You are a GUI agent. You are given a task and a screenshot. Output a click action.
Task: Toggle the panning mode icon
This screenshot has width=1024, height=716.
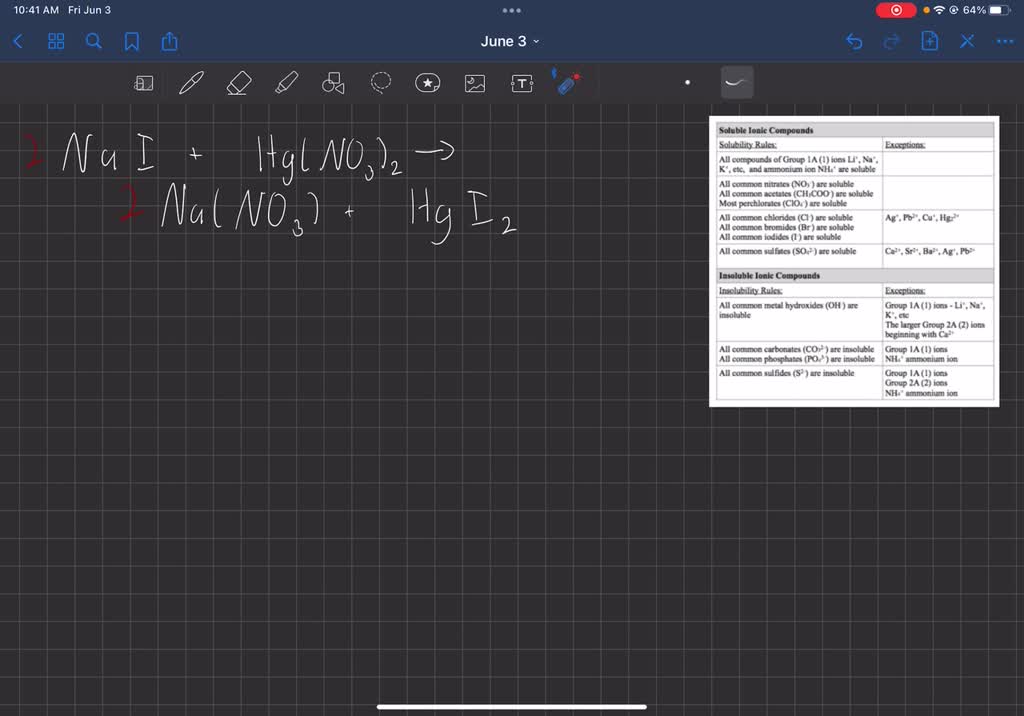pyautogui.click(x=143, y=83)
